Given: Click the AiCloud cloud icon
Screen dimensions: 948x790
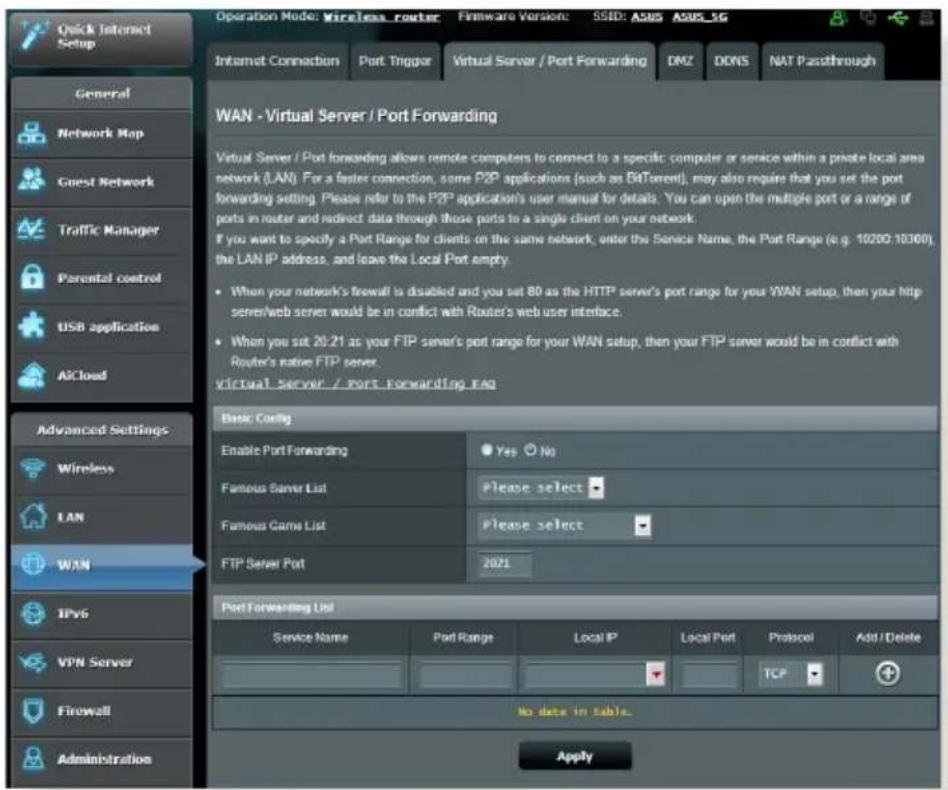Looking at the screenshot, I should coord(31,375).
